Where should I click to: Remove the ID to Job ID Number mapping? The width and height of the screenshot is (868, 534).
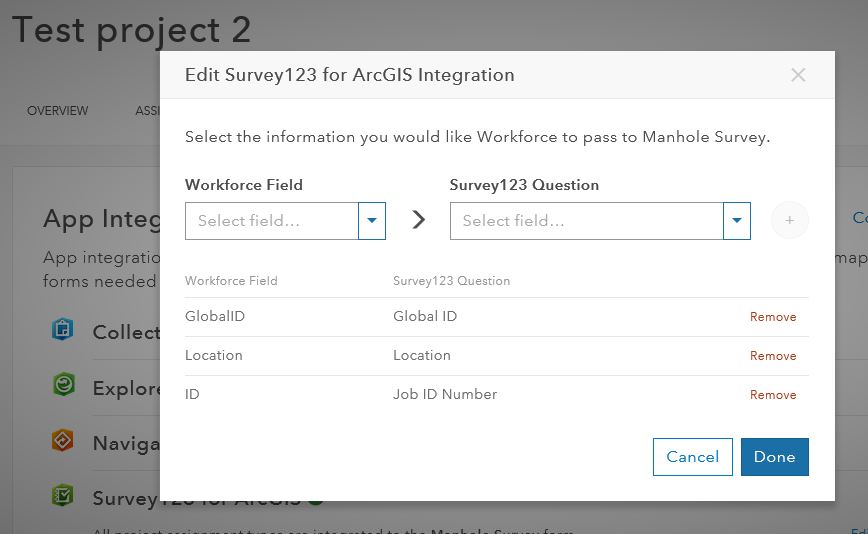[773, 395]
